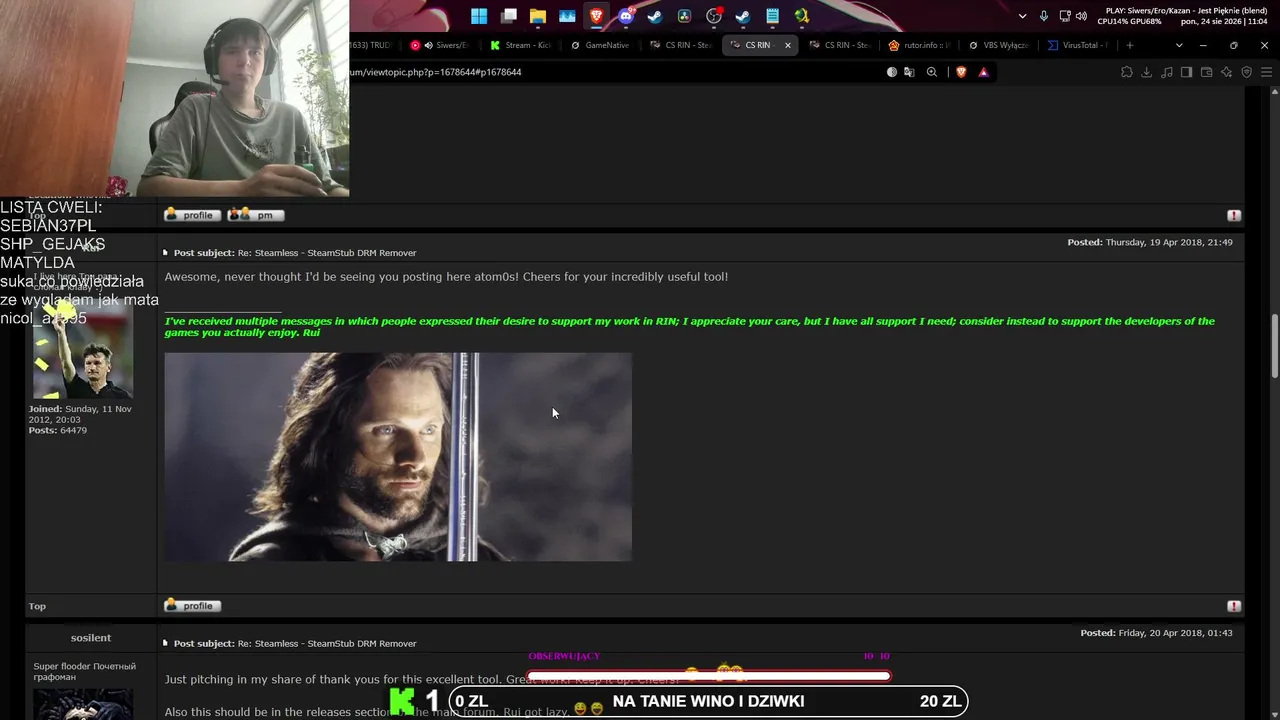Open the Brave VPN shield icon

click(1247, 72)
